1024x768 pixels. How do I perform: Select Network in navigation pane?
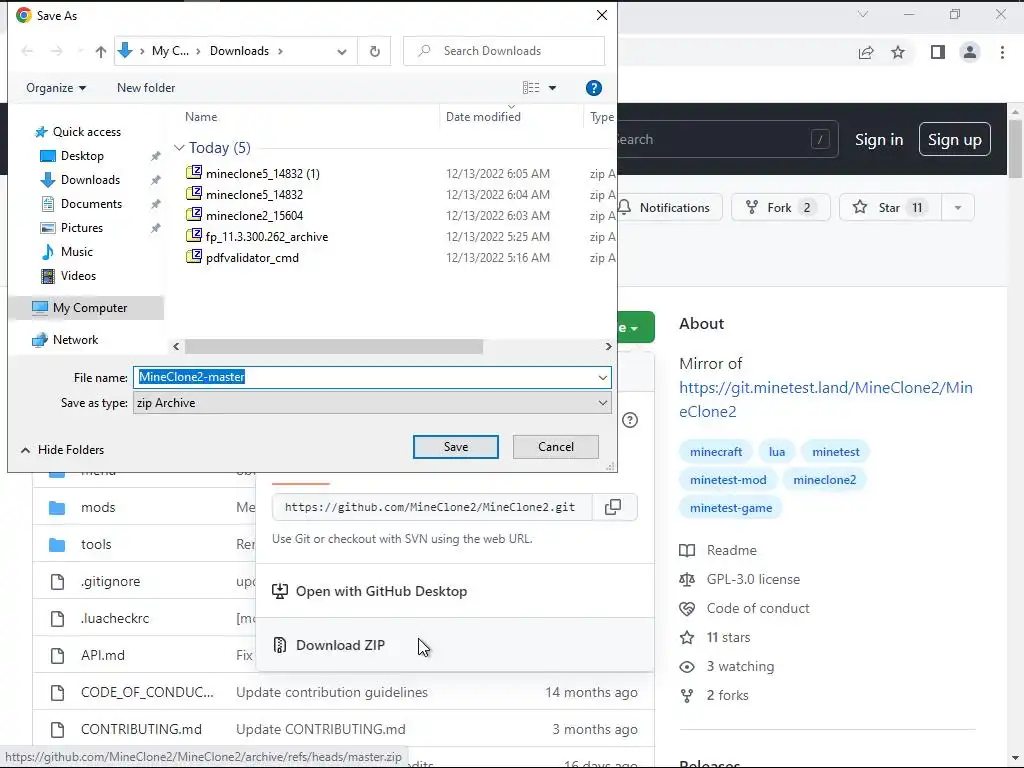pos(75,340)
